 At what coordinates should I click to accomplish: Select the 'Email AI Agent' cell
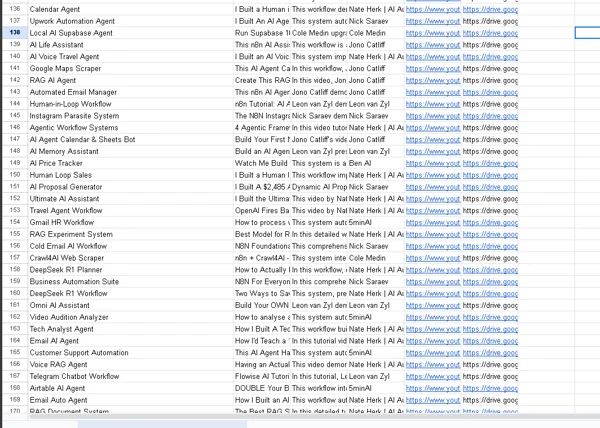pos(131,341)
